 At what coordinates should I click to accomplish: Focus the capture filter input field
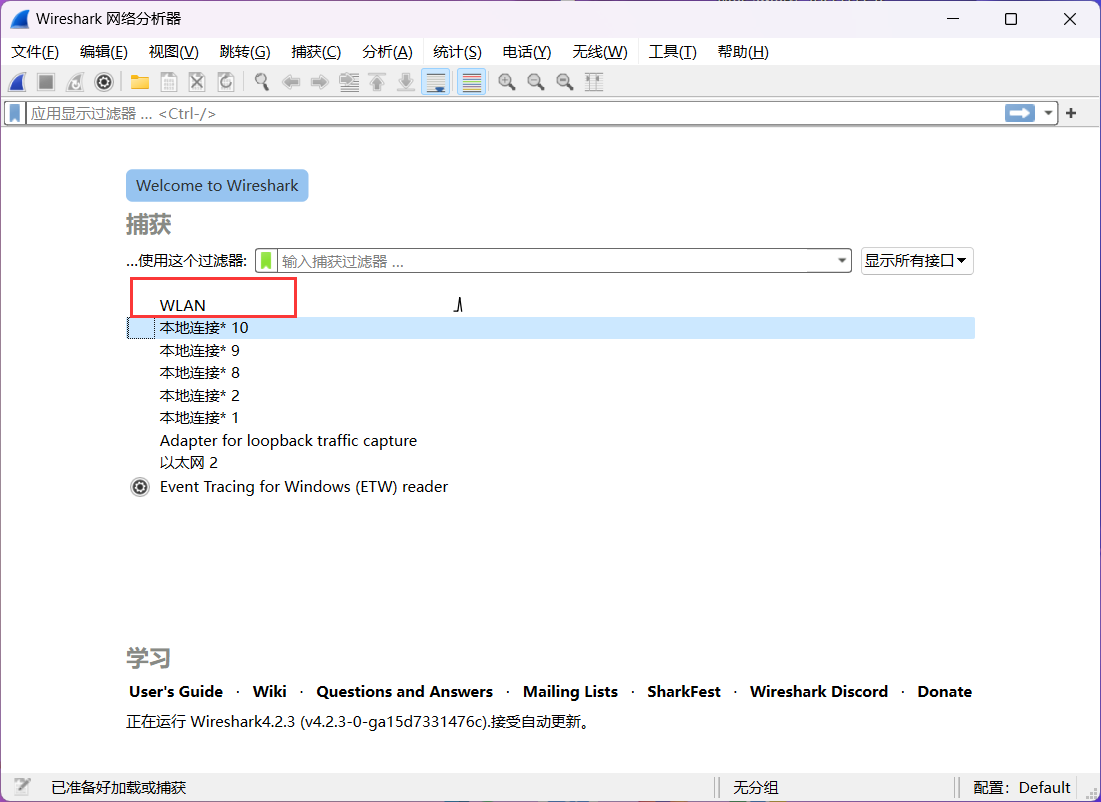[x=555, y=261]
